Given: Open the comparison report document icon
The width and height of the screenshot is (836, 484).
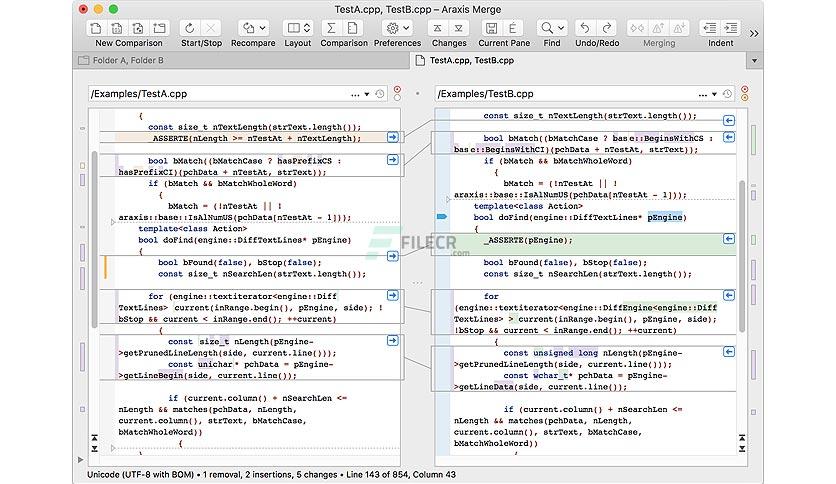Looking at the screenshot, I should (352, 28).
